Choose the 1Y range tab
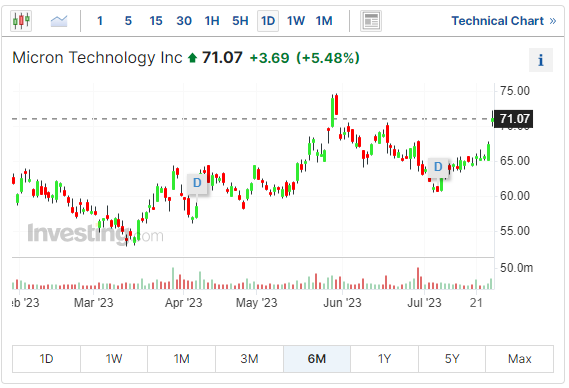This screenshot has height=388, width=569. click(x=384, y=359)
